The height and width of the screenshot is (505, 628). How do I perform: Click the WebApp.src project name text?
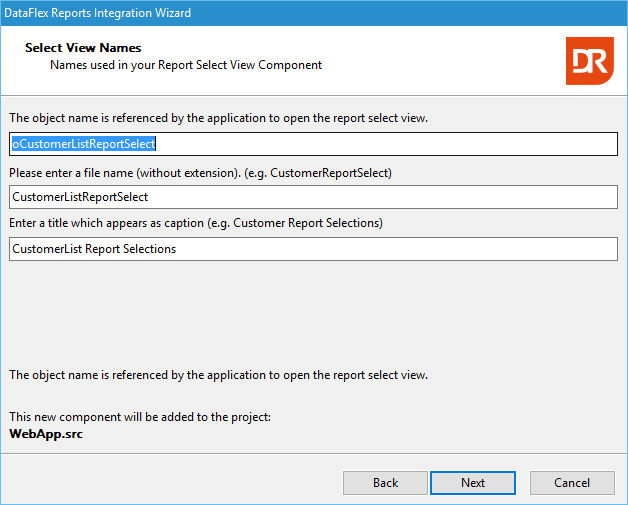pos(46,434)
